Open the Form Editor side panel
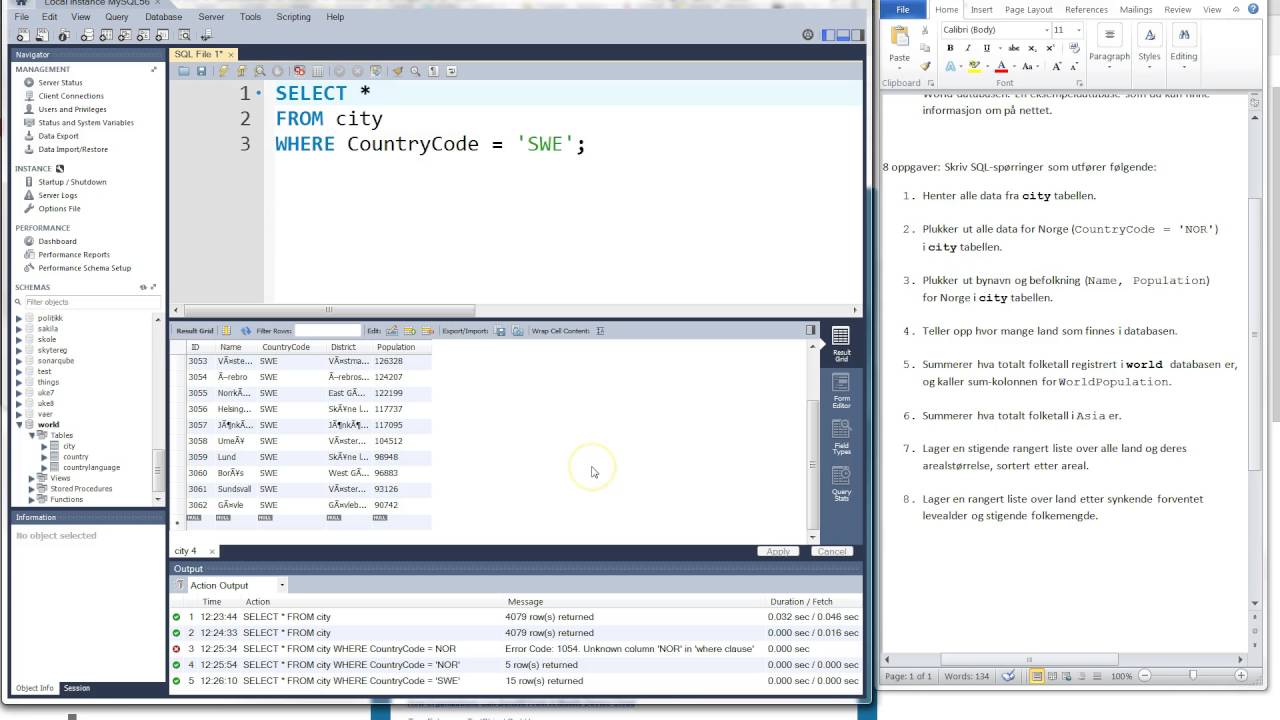The image size is (1280, 720). [x=841, y=390]
